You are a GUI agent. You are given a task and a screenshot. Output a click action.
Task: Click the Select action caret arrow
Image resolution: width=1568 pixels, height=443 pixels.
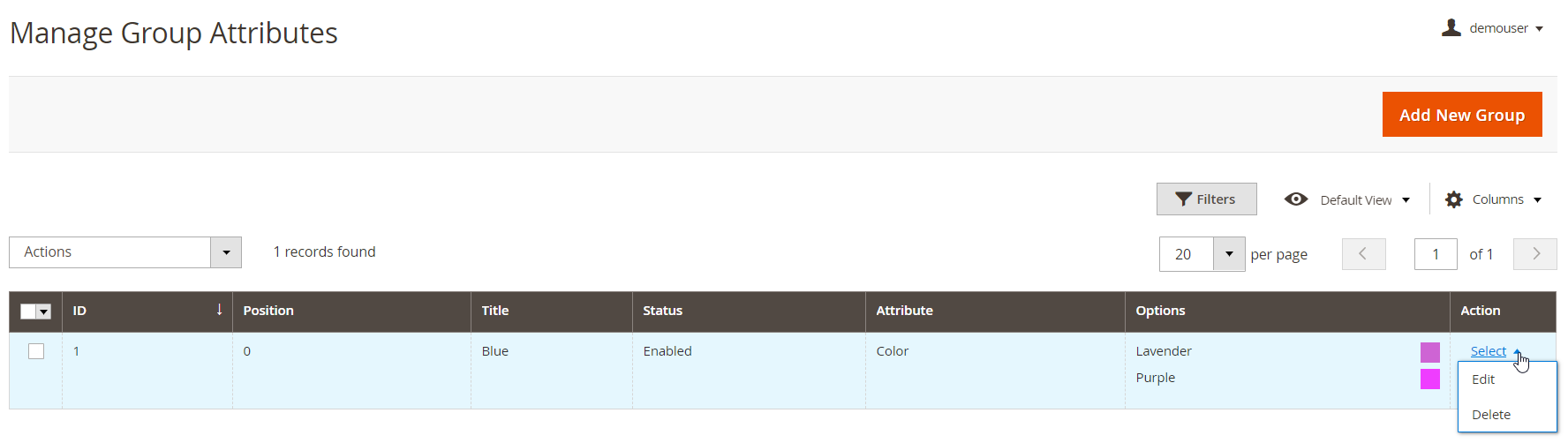[1517, 352]
